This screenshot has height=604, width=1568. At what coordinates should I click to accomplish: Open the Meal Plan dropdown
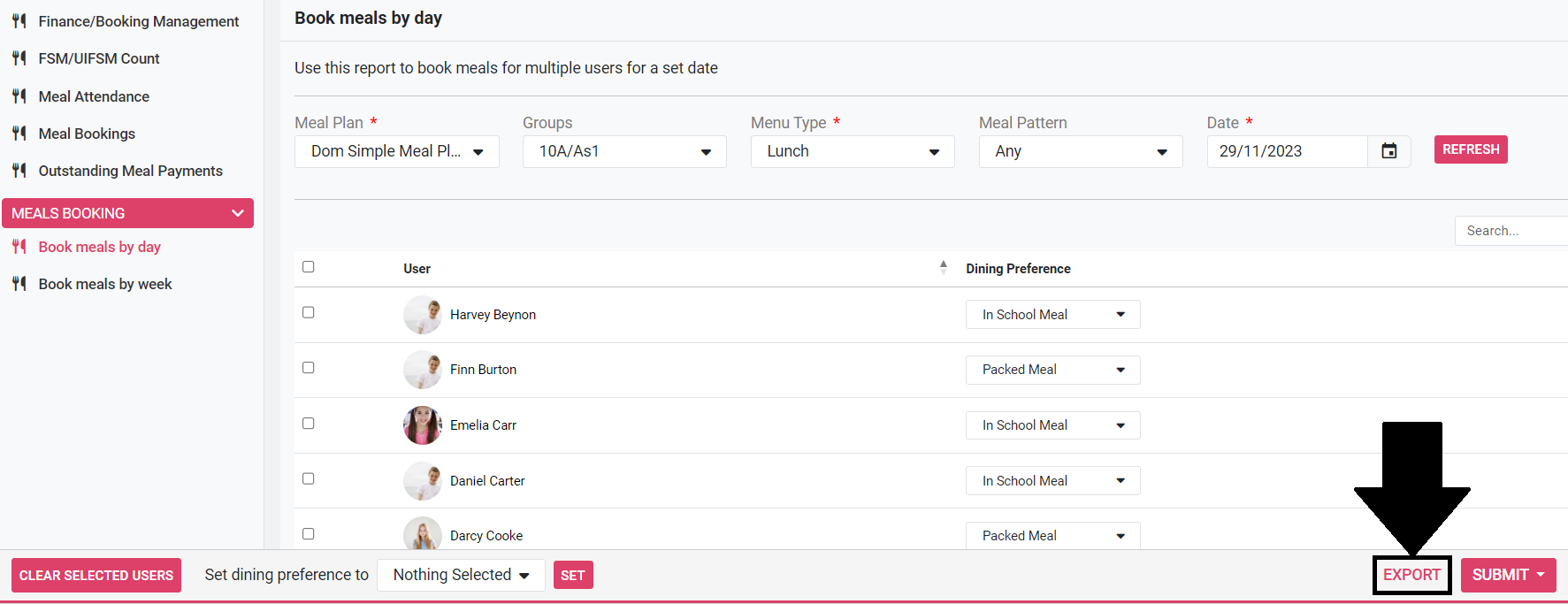396,151
